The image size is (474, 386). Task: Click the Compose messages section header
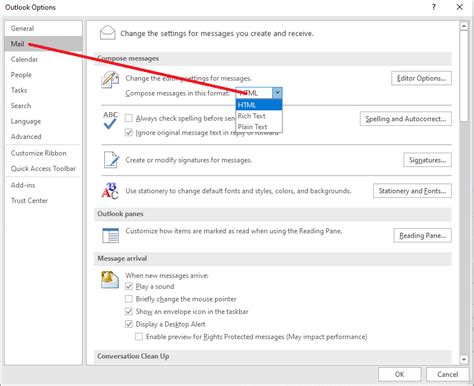[273, 58]
